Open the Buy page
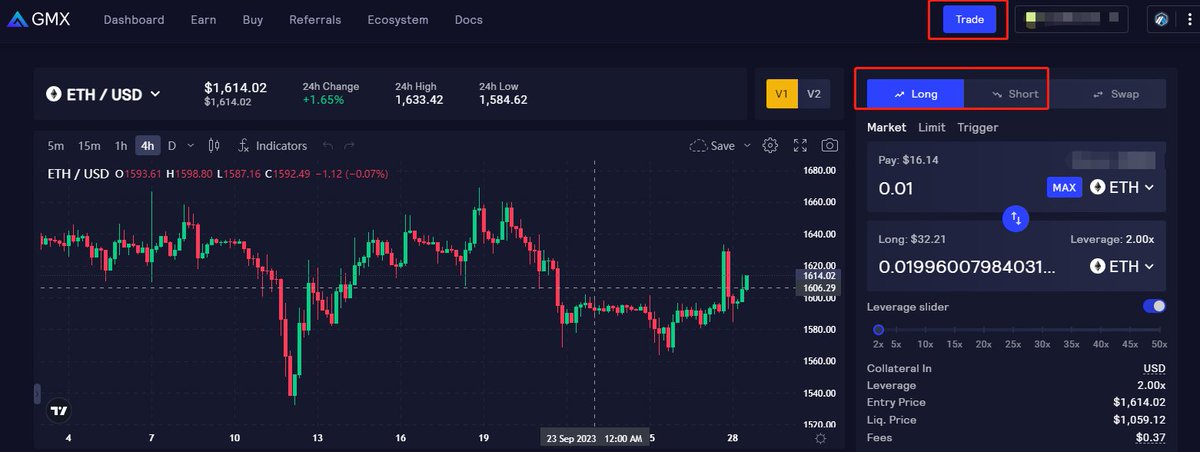Viewport: 1200px width, 452px height. [253, 20]
